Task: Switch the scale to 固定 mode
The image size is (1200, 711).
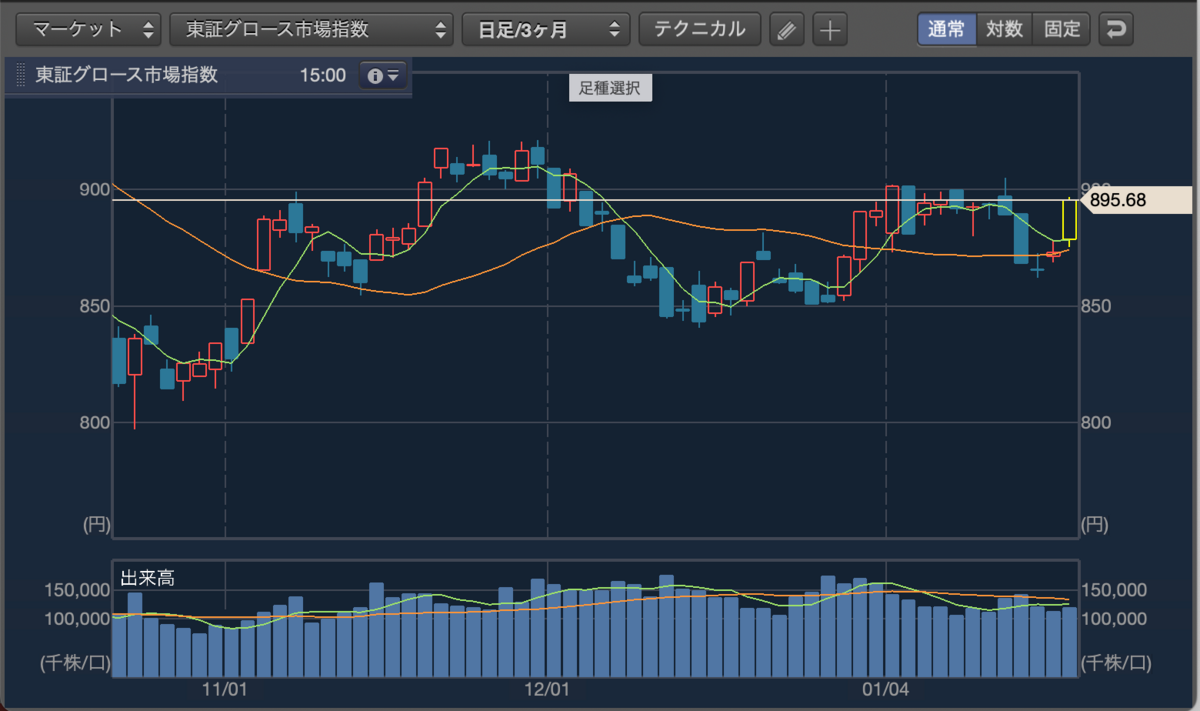Action: [1062, 29]
